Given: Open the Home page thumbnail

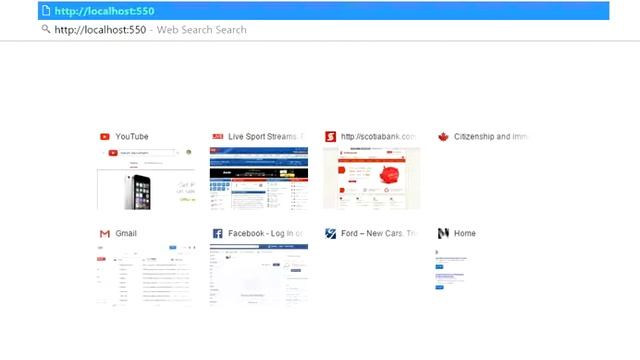Looking at the screenshot, I should coord(451,269).
